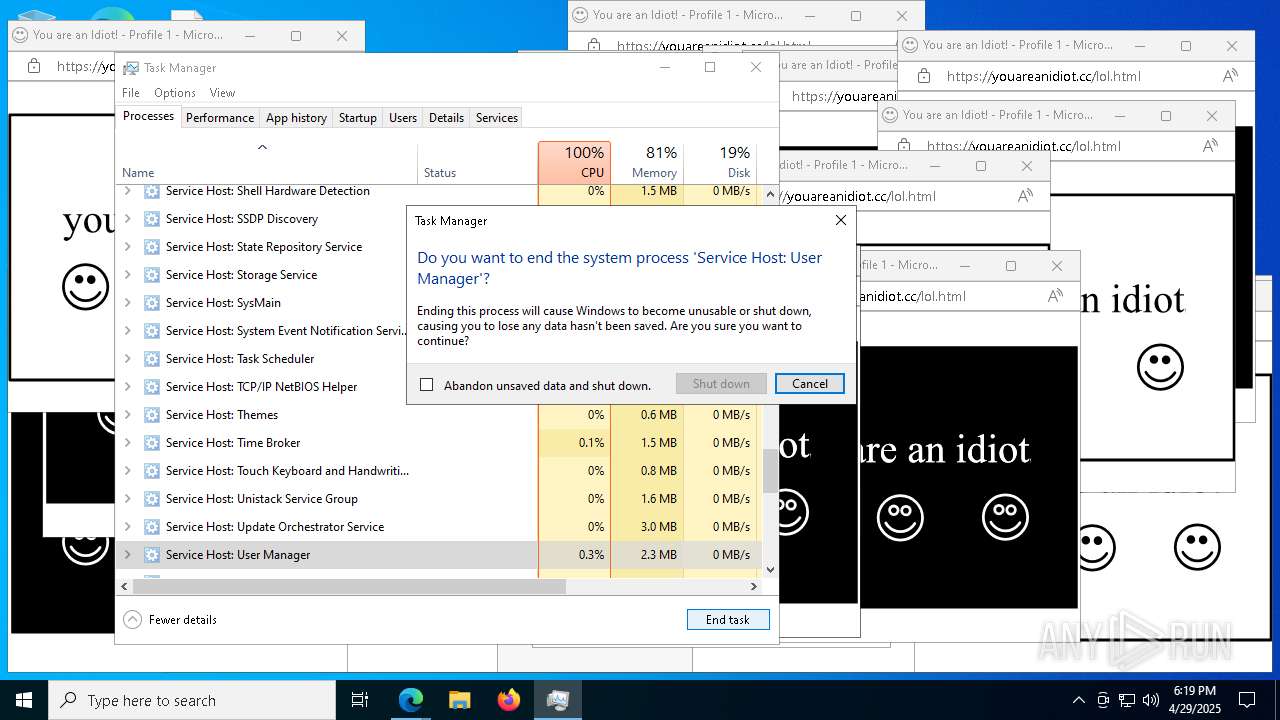
Task: Click the Task Manager app icon in title bar
Action: tap(131, 68)
